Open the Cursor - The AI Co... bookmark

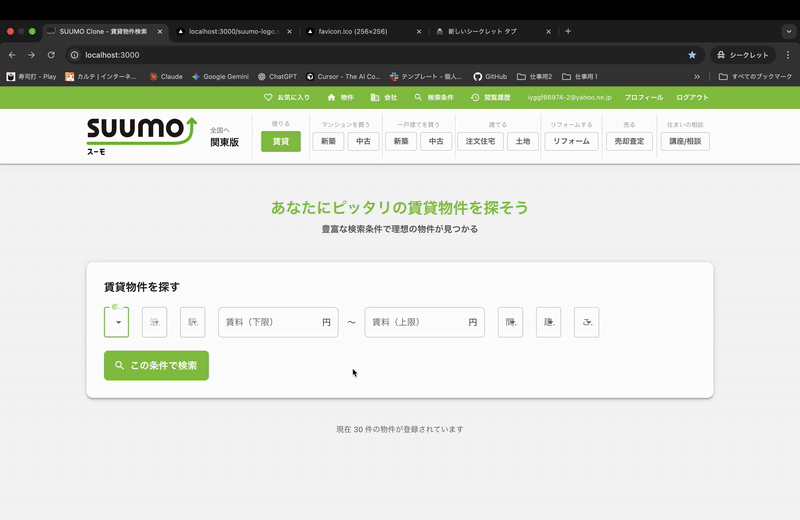click(x=343, y=77)
